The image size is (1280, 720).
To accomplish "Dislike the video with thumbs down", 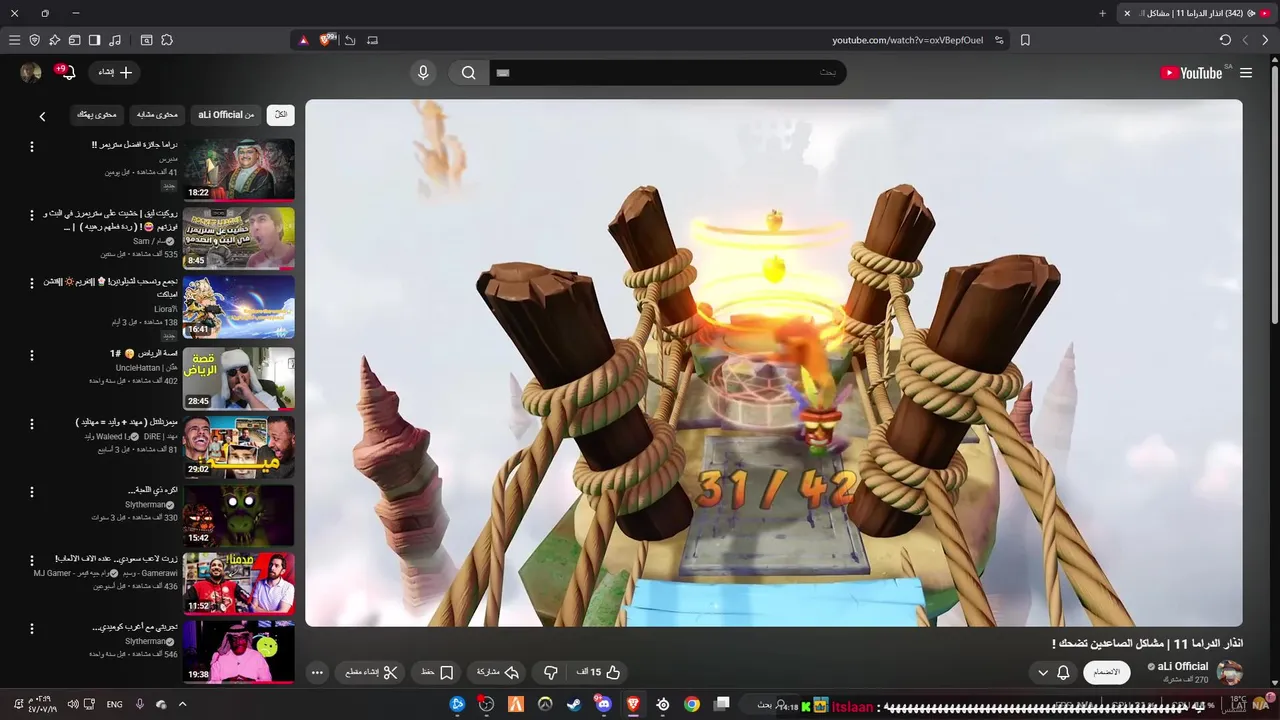I will (x=550, y=672).
